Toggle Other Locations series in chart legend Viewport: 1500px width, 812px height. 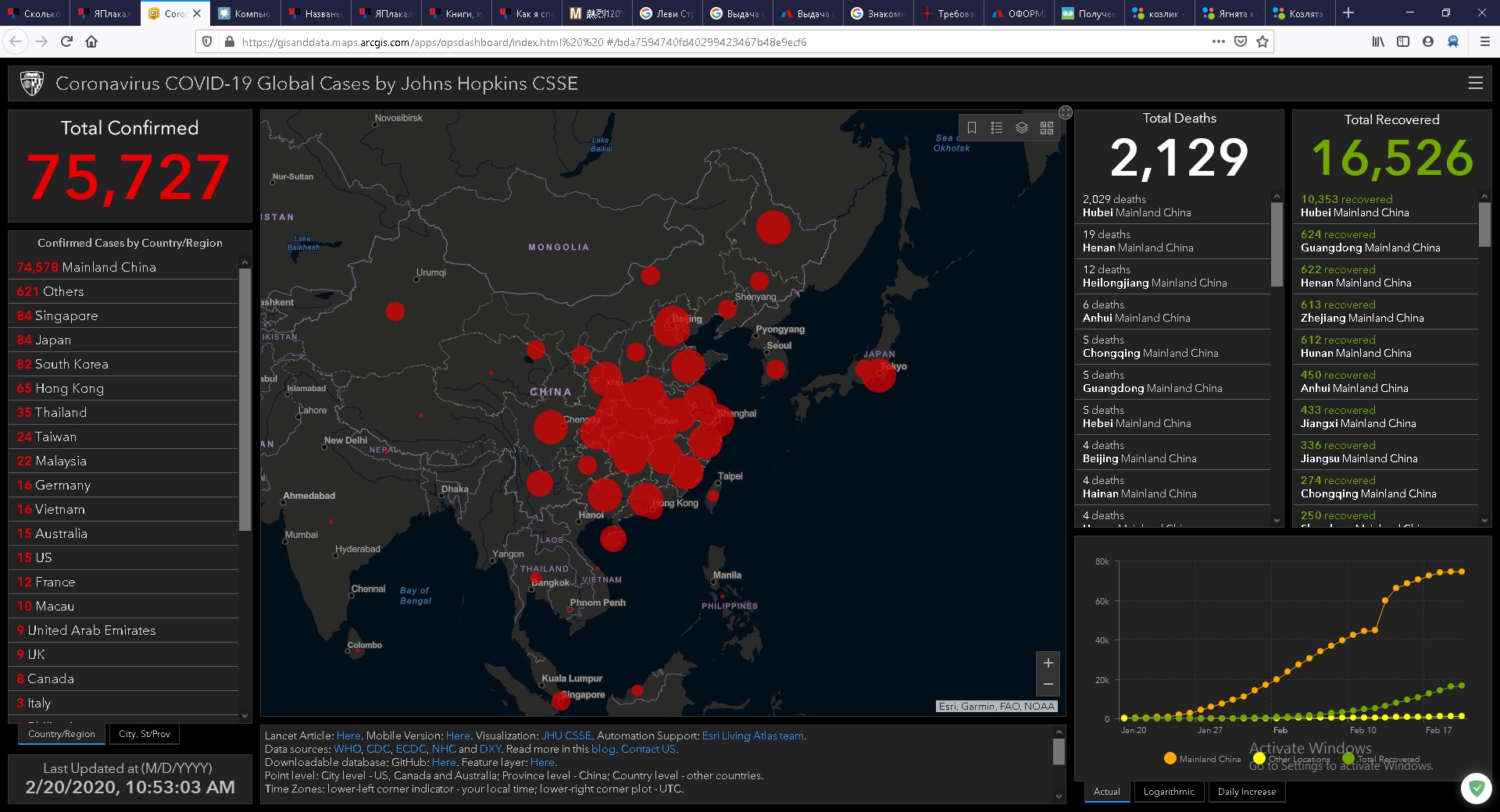click(1291, 759)
